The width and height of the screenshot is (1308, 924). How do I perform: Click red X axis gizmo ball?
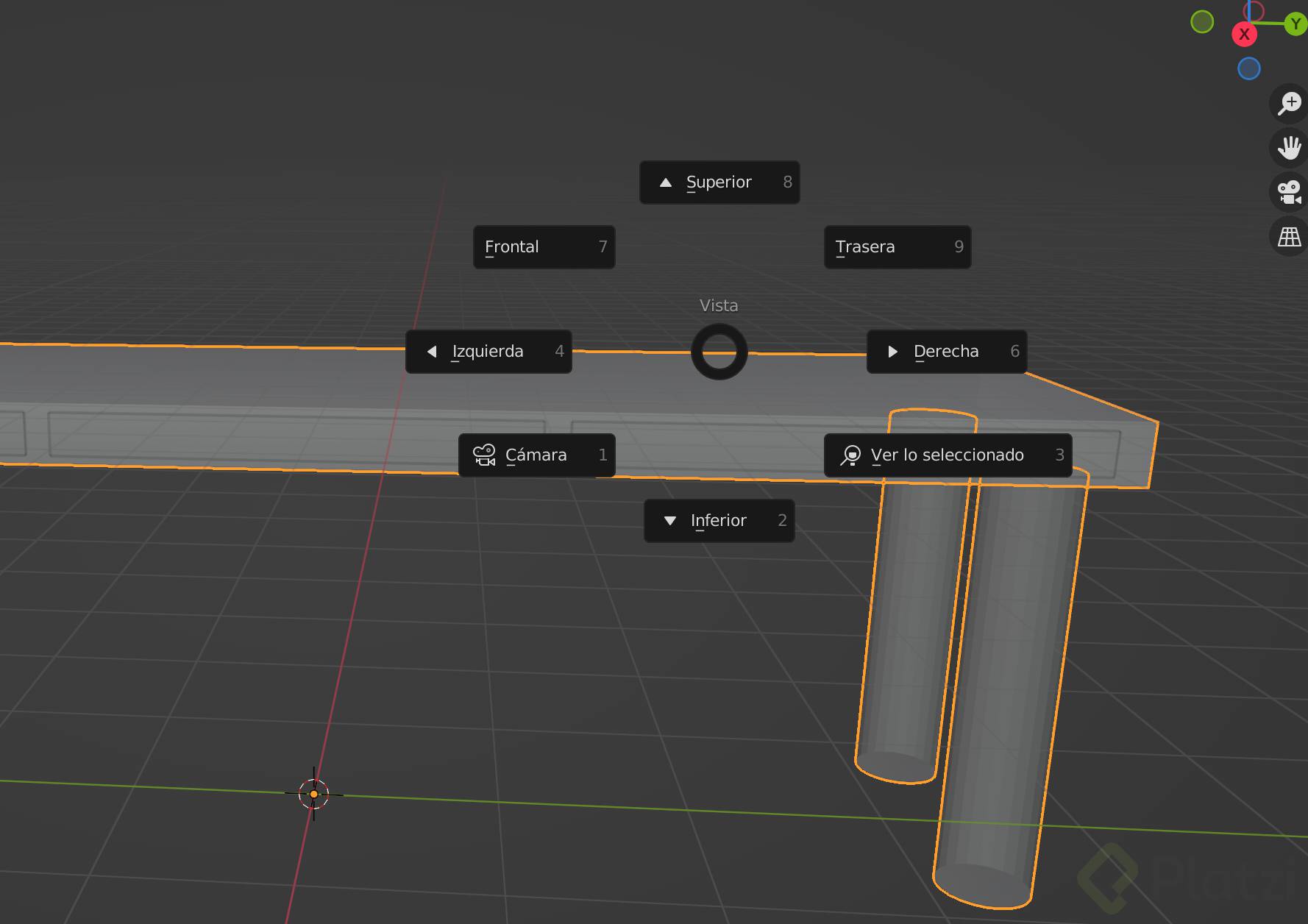point(1244,34)
